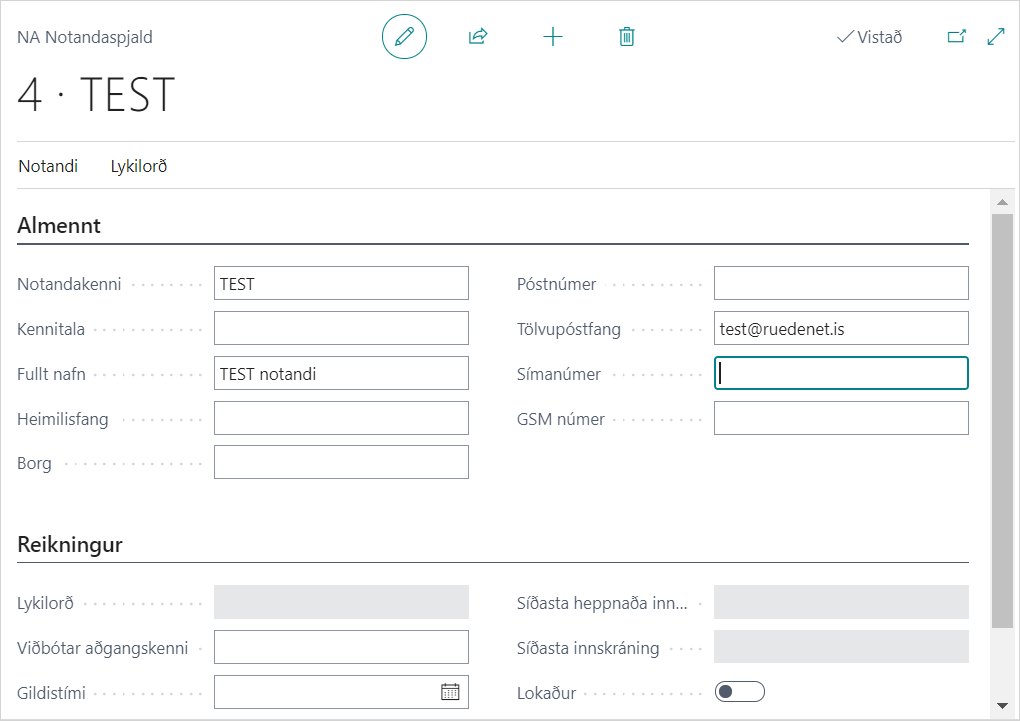Click the scrollbar up arrow

[1001, 203]
